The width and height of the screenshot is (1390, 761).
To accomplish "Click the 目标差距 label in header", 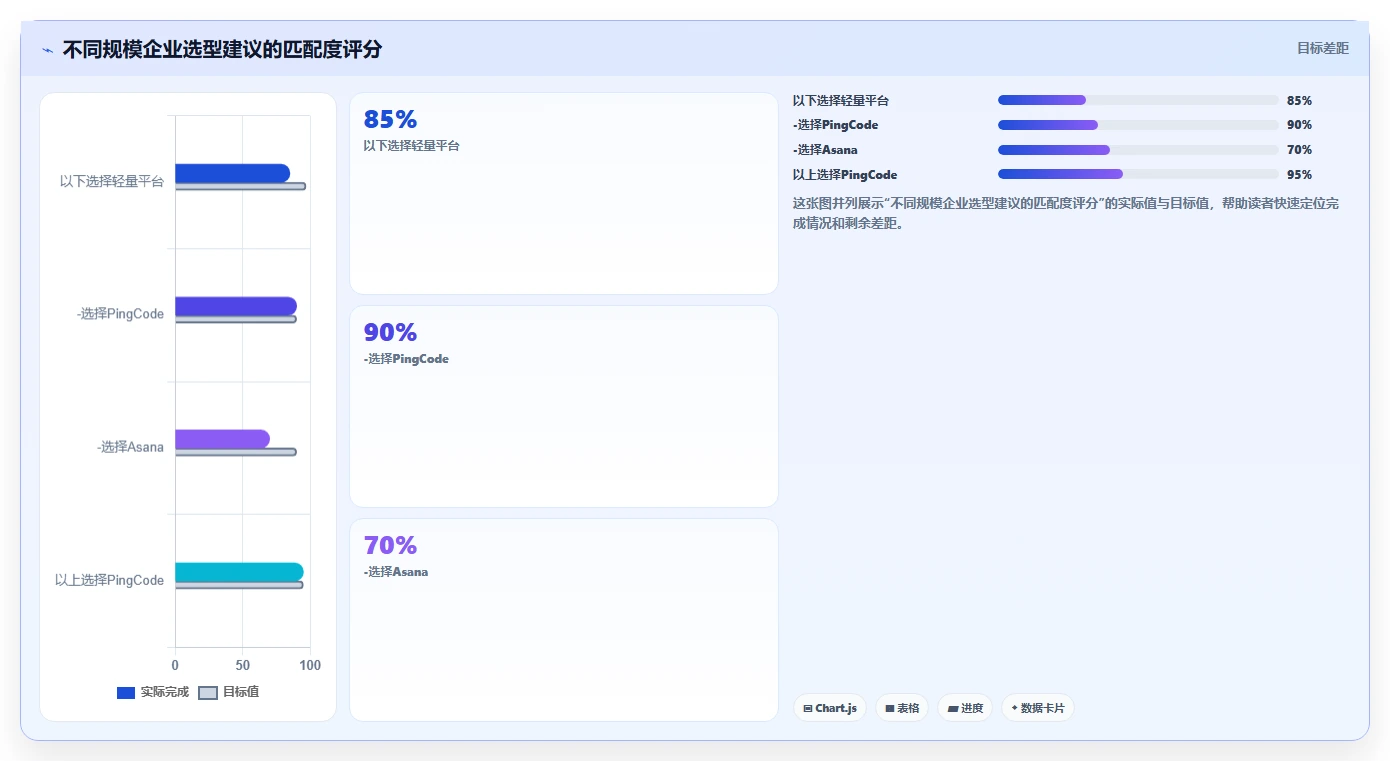I will coord(1322,48).
